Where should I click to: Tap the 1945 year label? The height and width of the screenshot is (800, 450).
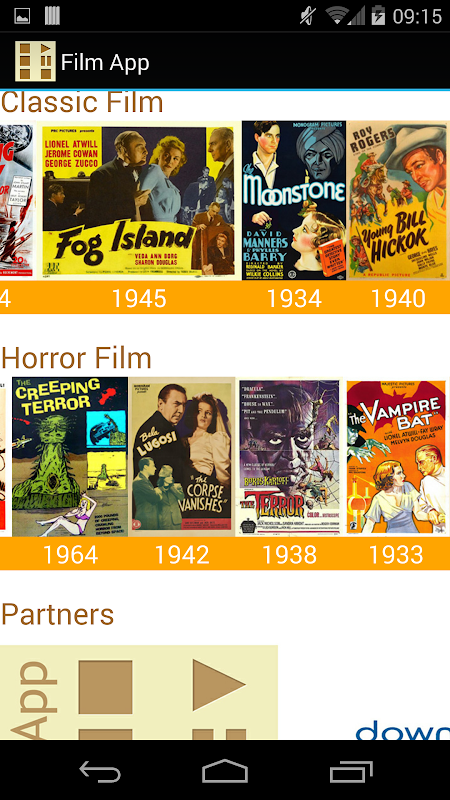139,298
